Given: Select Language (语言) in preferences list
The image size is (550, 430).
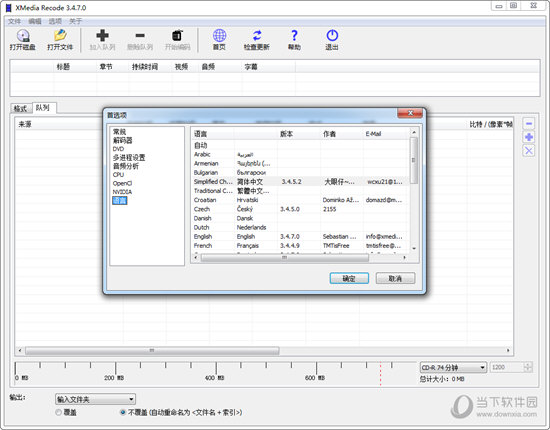Looking at the screenshot, I should (119, 200).
